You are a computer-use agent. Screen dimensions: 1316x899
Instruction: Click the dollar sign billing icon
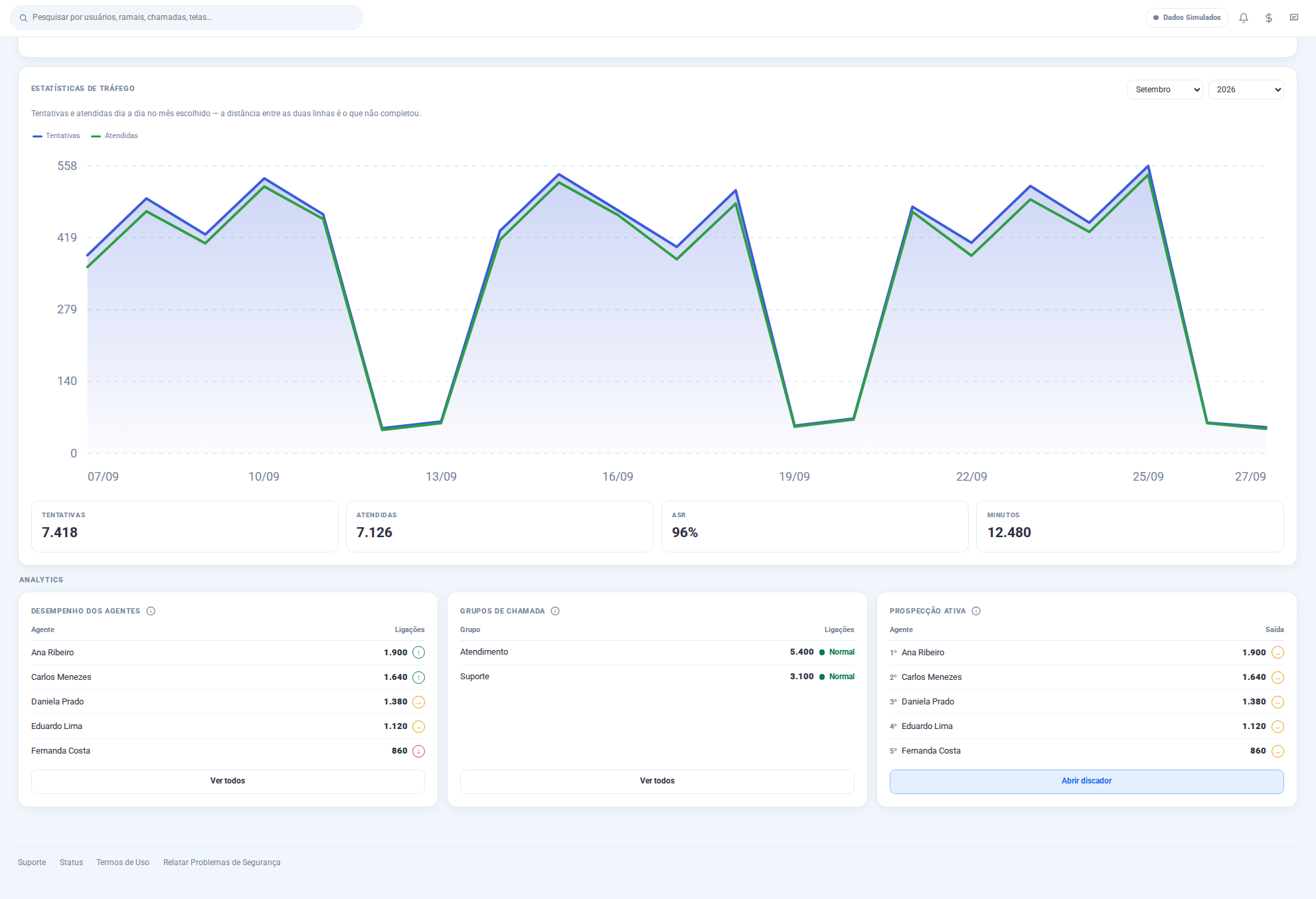point(1269,18)
